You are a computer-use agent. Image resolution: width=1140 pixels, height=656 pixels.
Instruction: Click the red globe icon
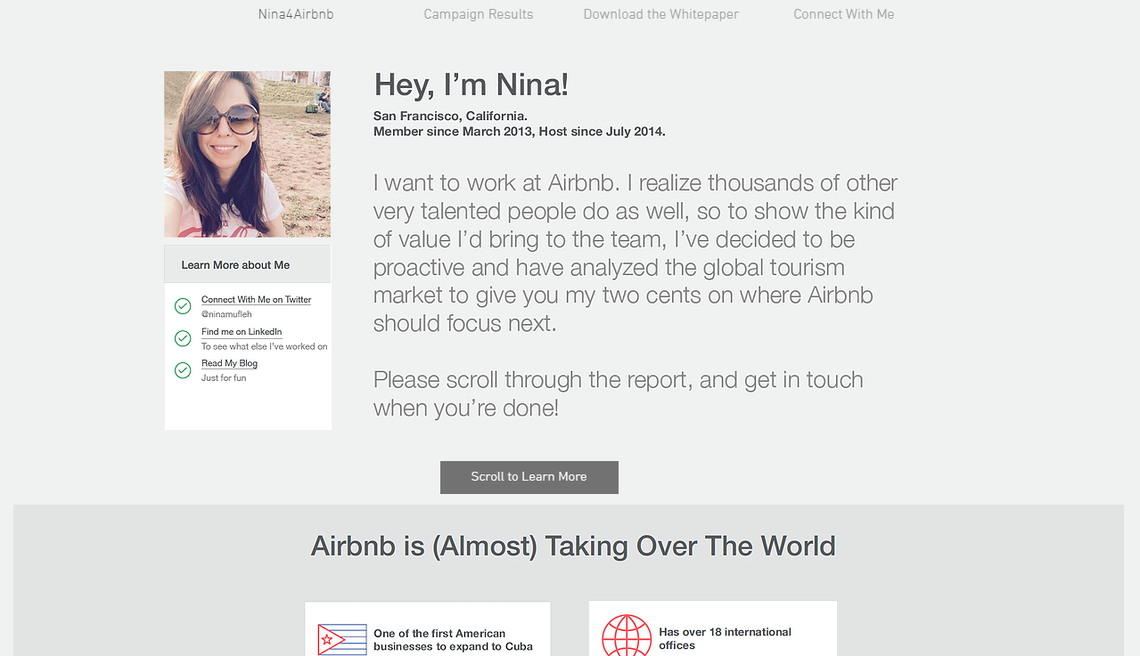tap(627, 636)
